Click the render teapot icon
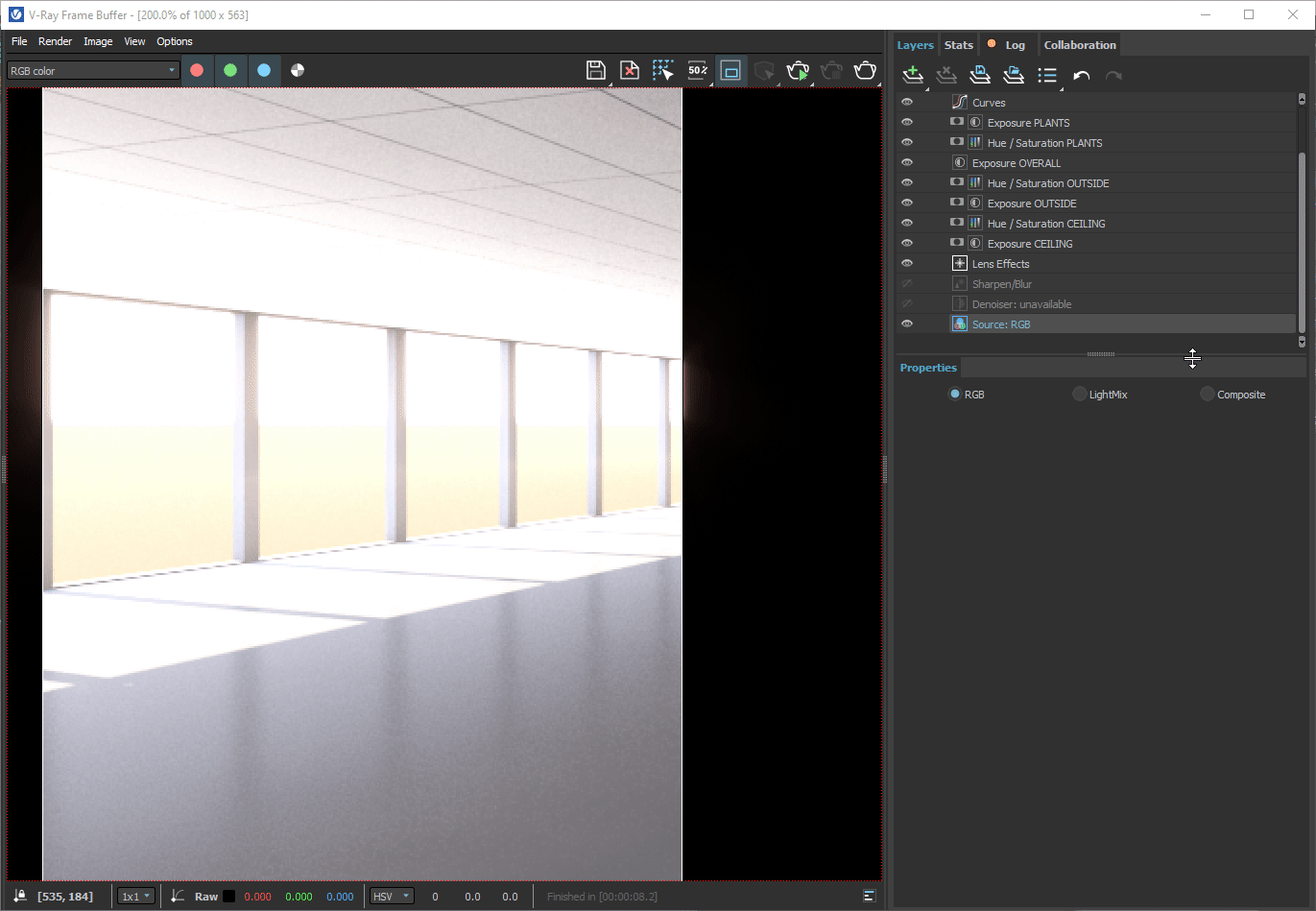 866,70
